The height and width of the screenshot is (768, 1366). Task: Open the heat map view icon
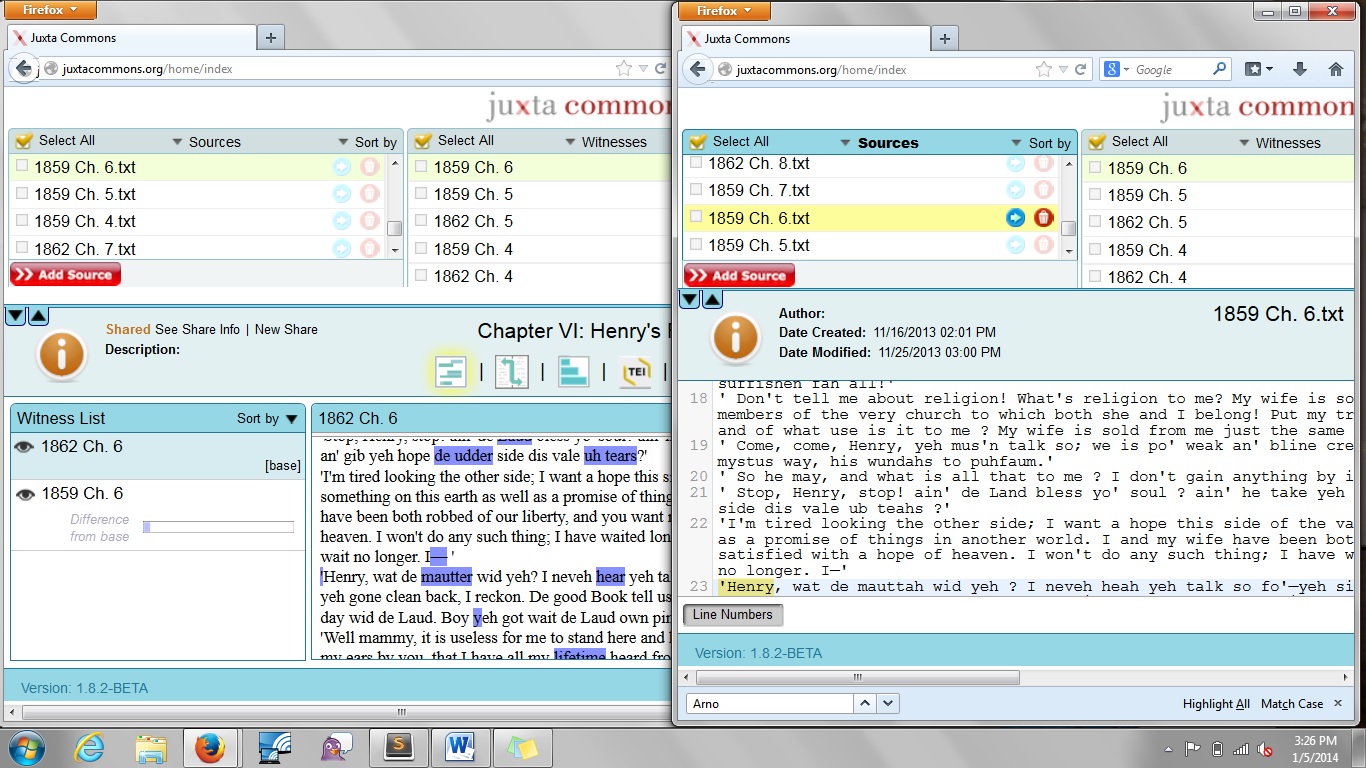coord(450,372)
